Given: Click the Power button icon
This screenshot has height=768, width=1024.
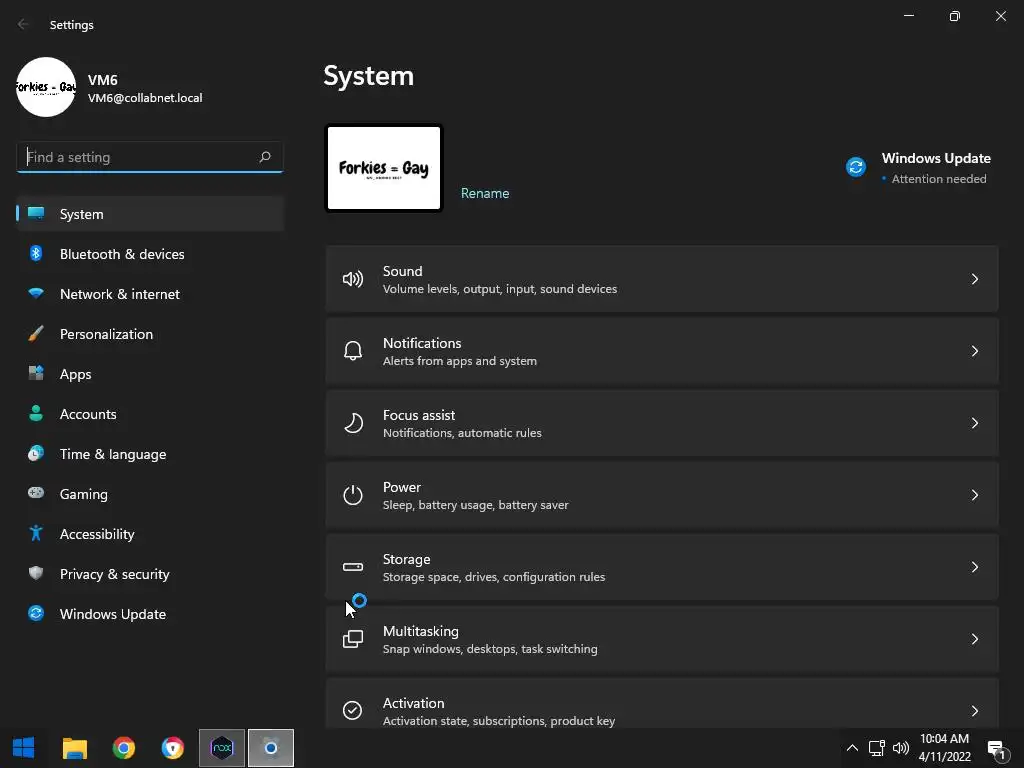Looking at the screenshot, I should pyautogui.click(x=353, y=495).
